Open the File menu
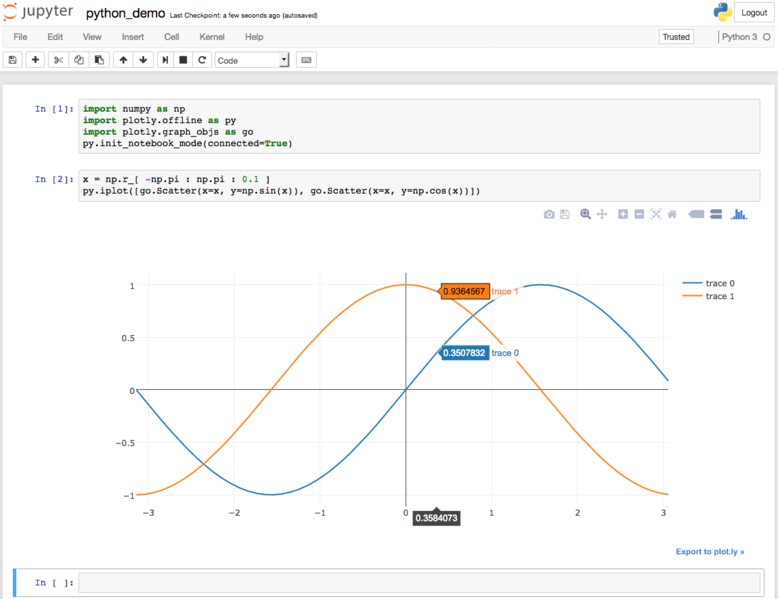Image resolution: width=778 pixels, height=599 pixels. point(20,37)
